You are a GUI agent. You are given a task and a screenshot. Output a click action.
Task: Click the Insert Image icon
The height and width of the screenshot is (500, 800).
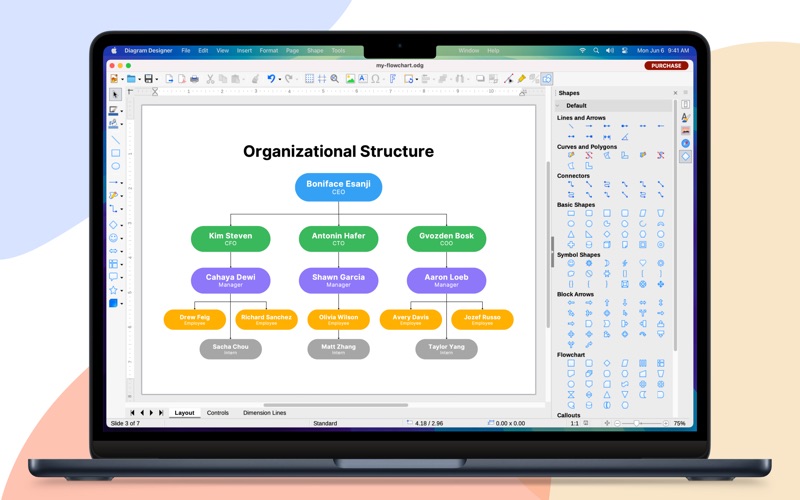coord(350,79)
